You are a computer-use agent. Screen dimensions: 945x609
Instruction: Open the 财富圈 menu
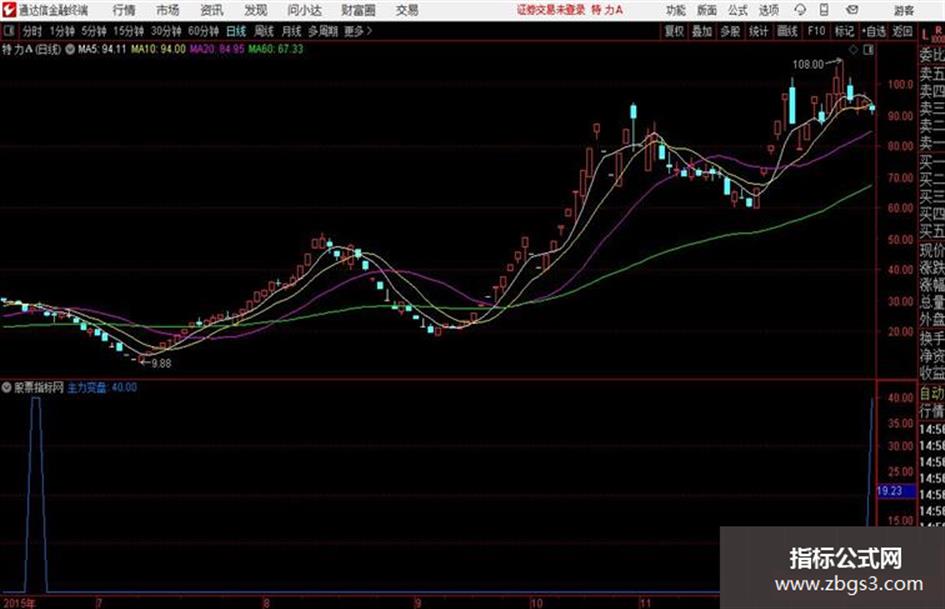point(358,10)
